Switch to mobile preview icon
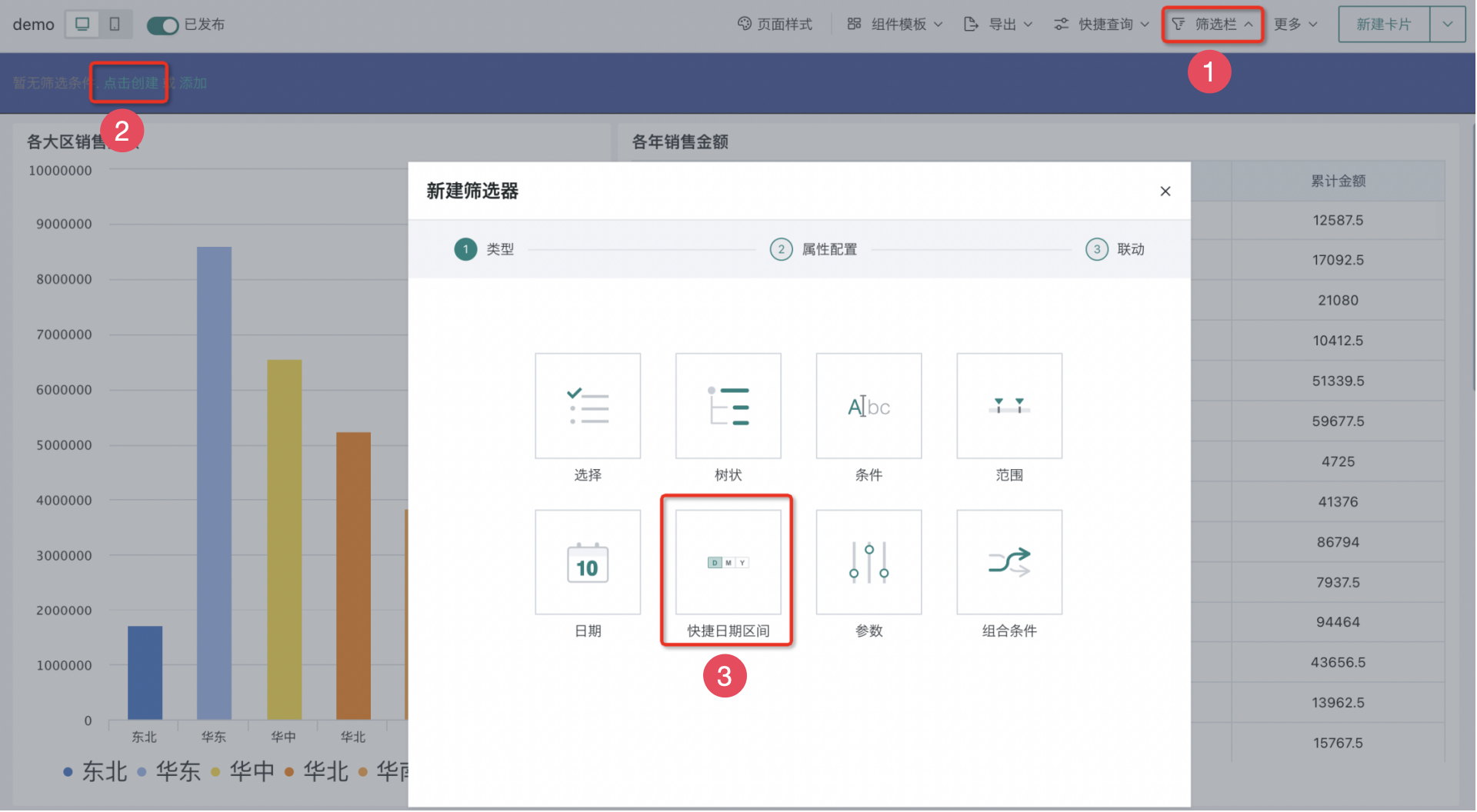Screen dimensions: 1477x812 point(115,24)
